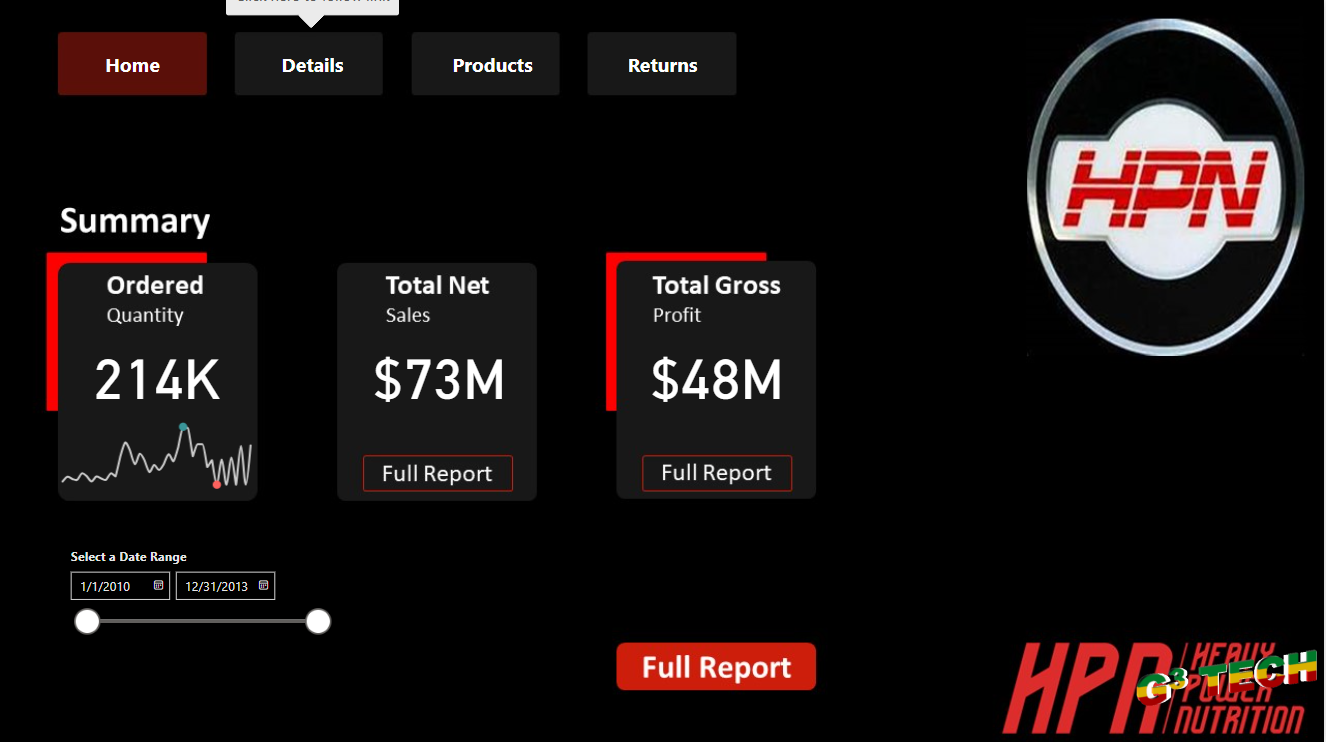Viewport: 1326px width, 742px height.
Task: Click the HPN round logo image
Action: (x=1166, y=187)
